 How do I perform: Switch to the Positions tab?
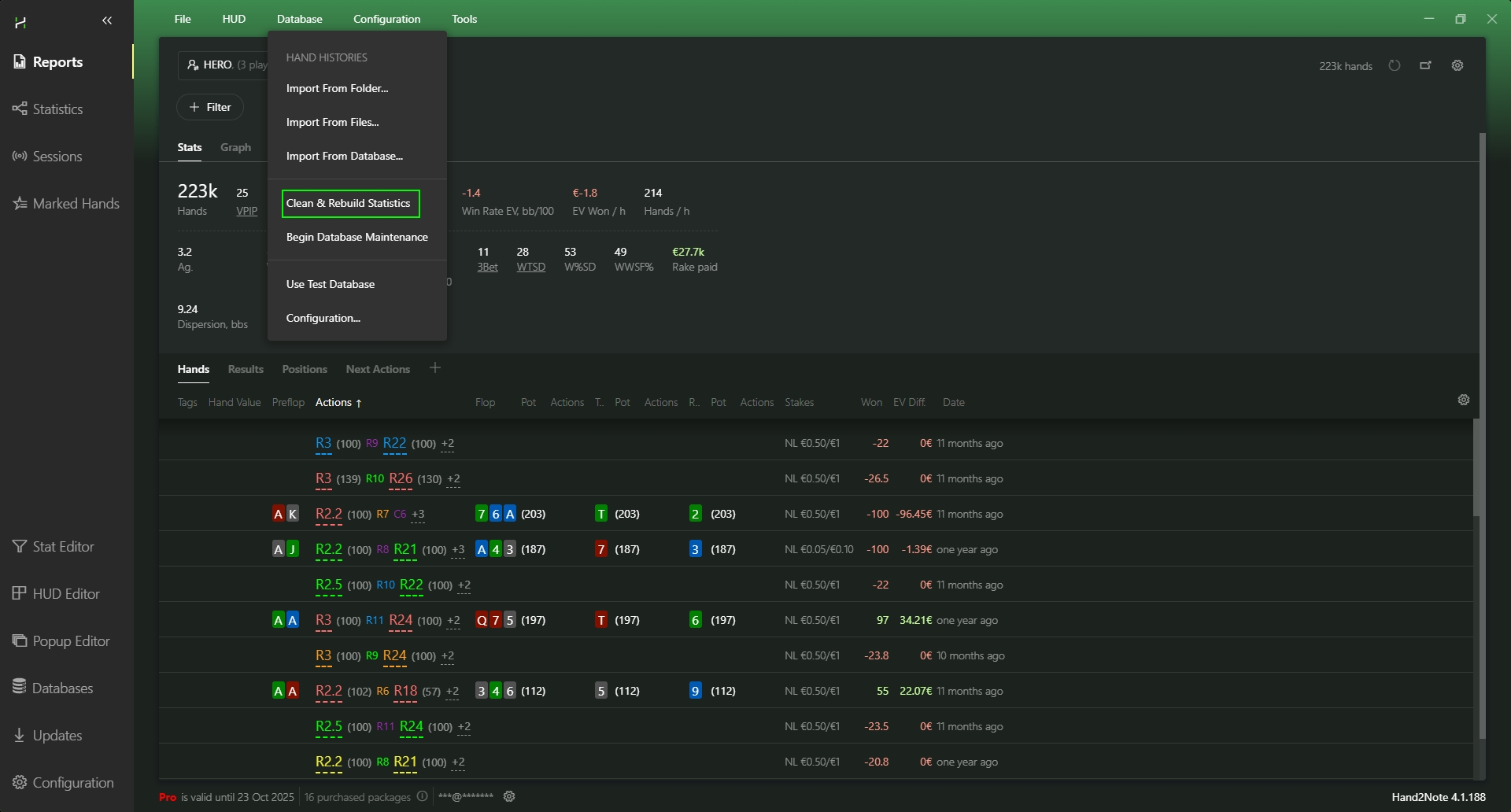point(305,369)
